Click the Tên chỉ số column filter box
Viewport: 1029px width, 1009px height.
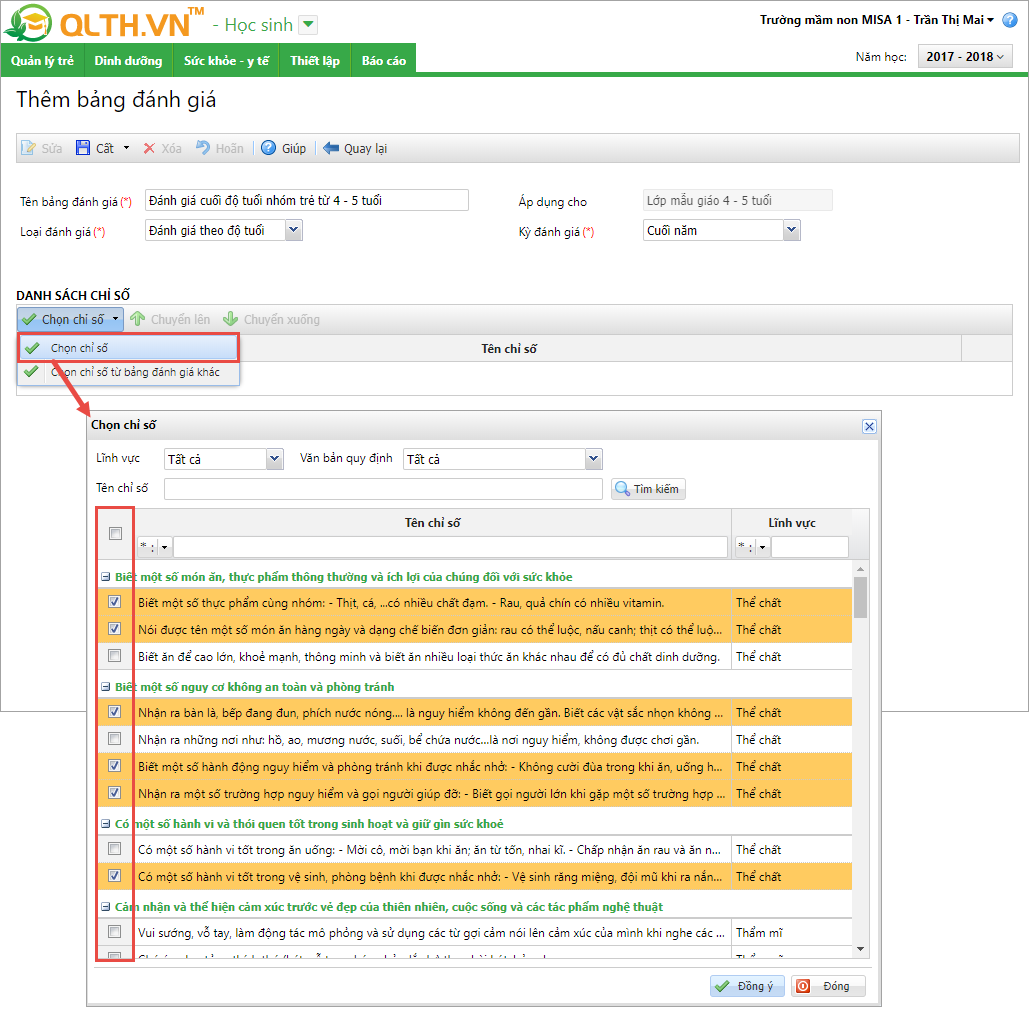450,546
